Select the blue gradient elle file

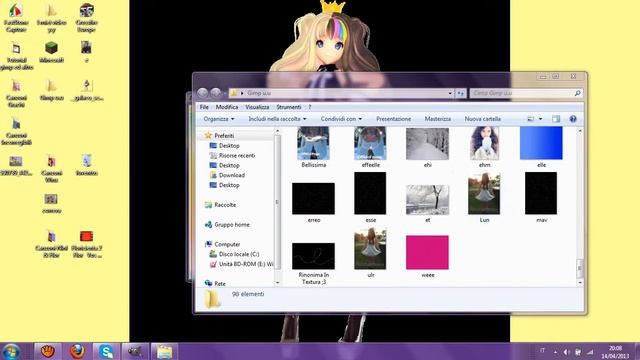coord(541,147)
